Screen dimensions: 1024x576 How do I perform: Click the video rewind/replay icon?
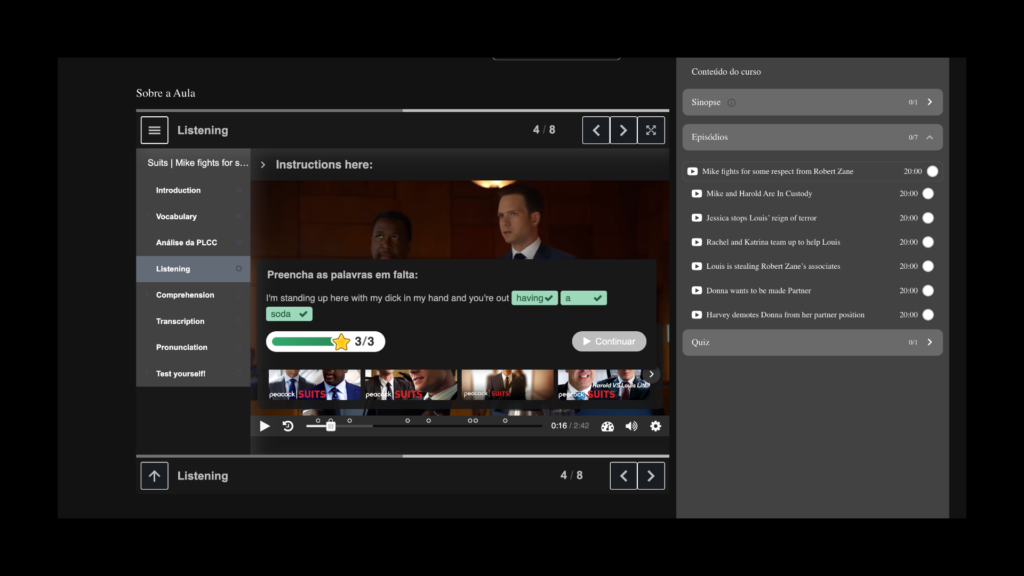pyautogui.click(x=288, y=426)
